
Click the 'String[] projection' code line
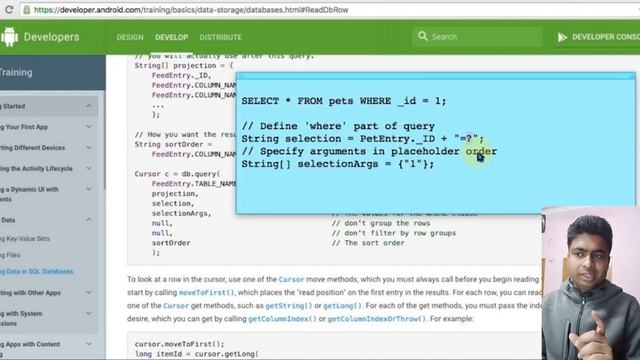coord(184,66)
